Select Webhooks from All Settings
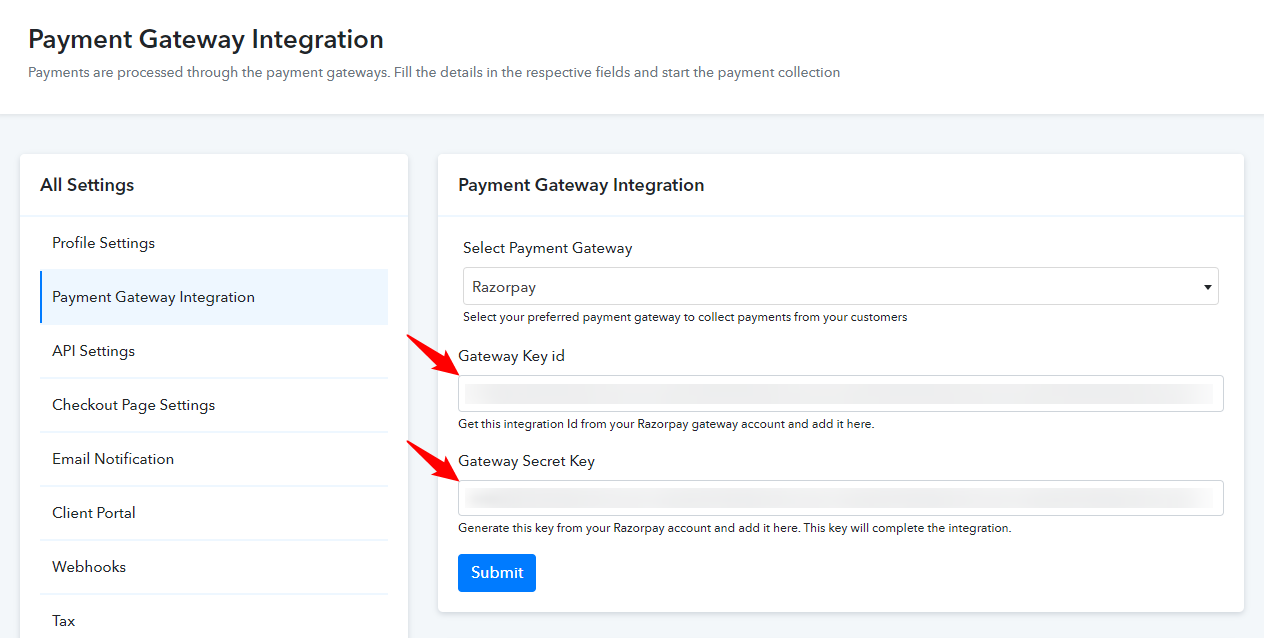Screen dimensions: 1264x638 89,567
